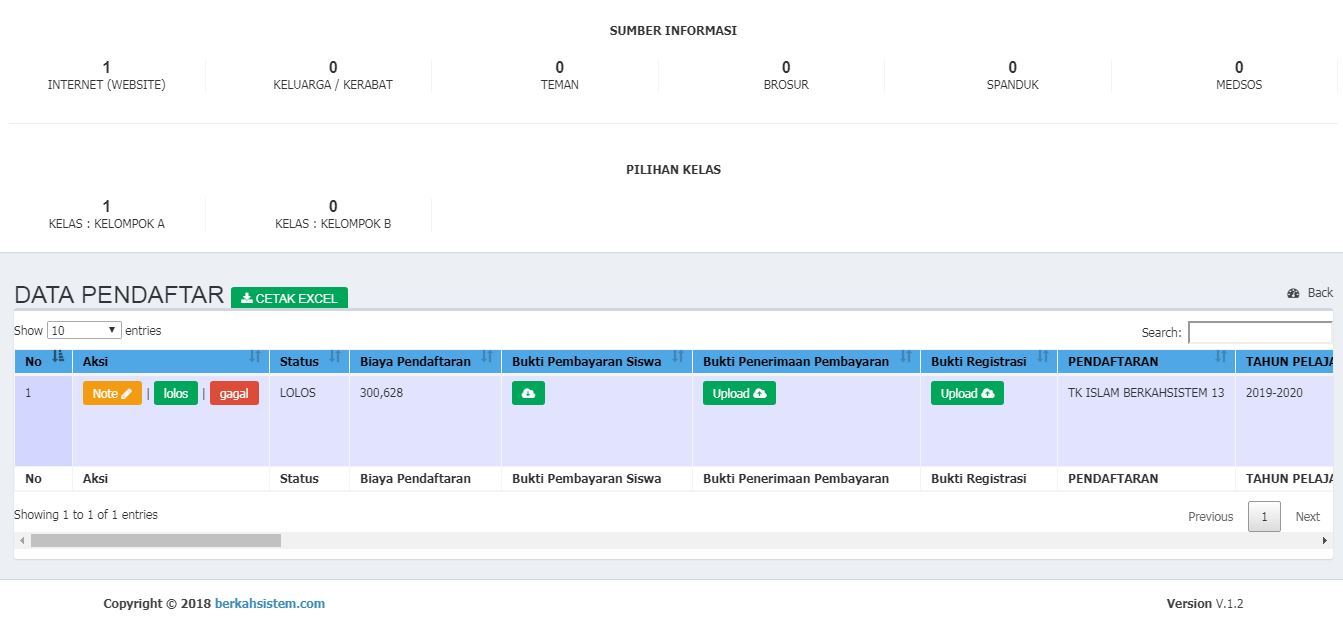Click into the Search input field
This screenshot has height=621, width=1343.
(1260, 332)
